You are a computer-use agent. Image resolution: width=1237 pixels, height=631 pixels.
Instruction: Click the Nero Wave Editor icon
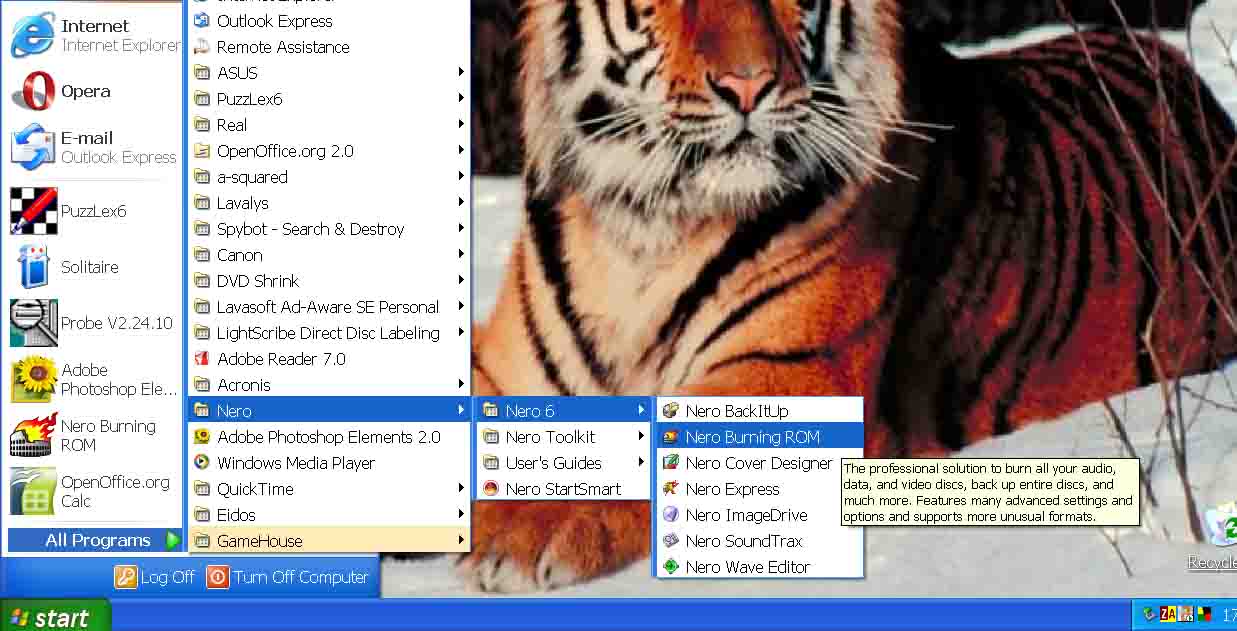tap(671, 567)
